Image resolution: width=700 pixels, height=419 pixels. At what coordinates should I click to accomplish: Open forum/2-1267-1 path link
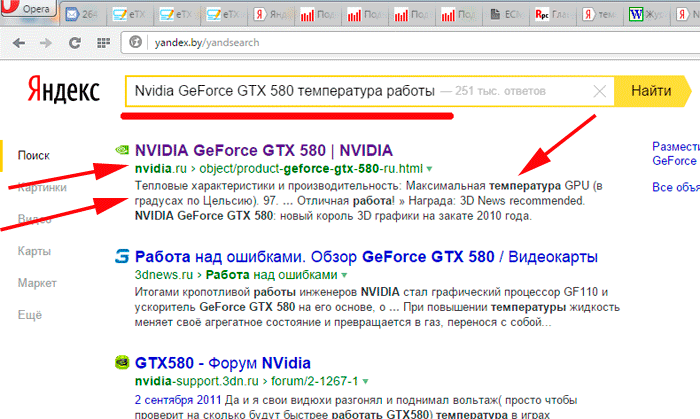pyautogui.click(x=315, y=381)
